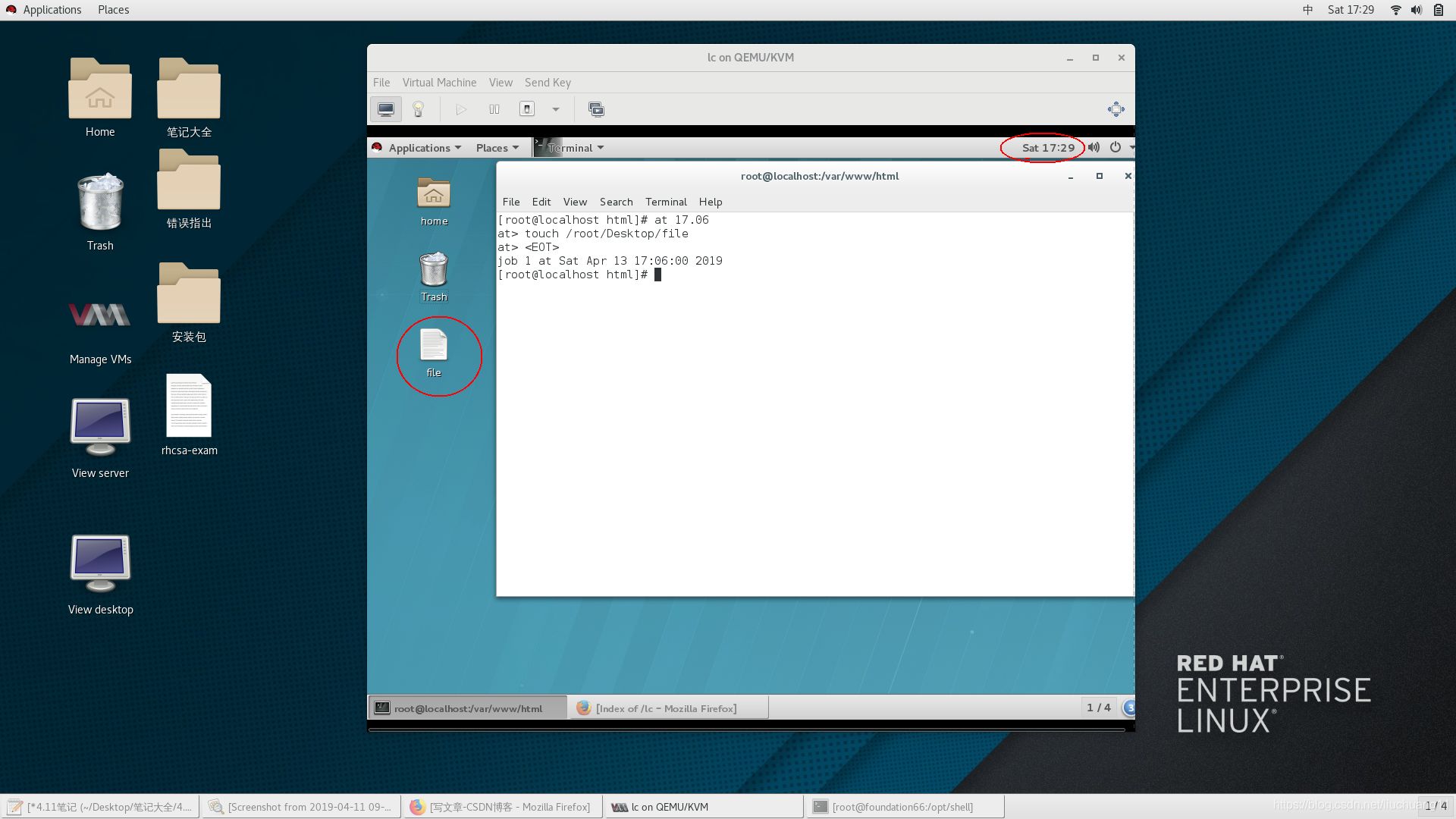Switch the guest display to fullscreen
1456x819 pixels.
1116,109
